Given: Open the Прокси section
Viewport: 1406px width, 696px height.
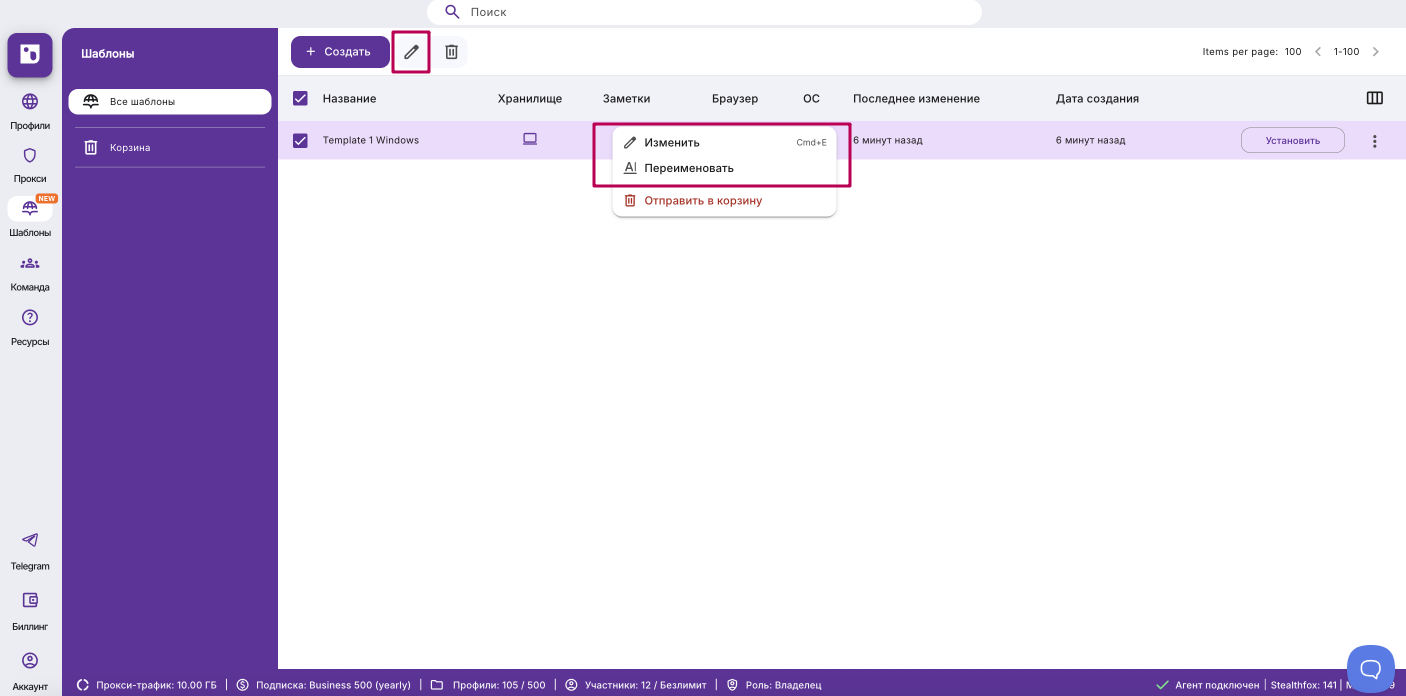Looking at the screenshot, I should click(30, 165).
